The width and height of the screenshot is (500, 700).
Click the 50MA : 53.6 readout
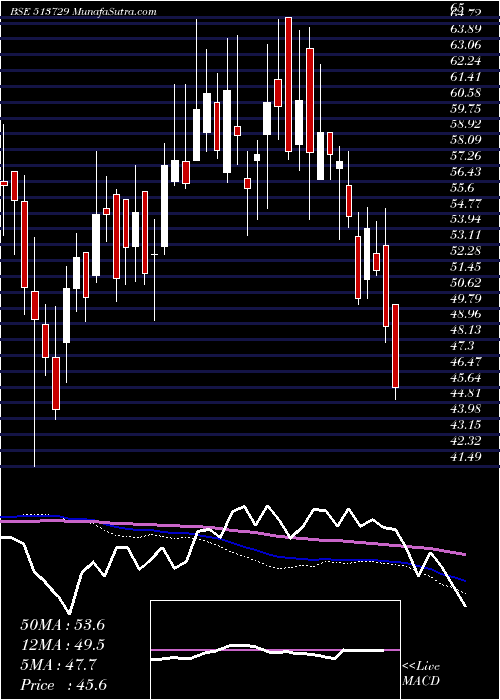coord(63,625)
